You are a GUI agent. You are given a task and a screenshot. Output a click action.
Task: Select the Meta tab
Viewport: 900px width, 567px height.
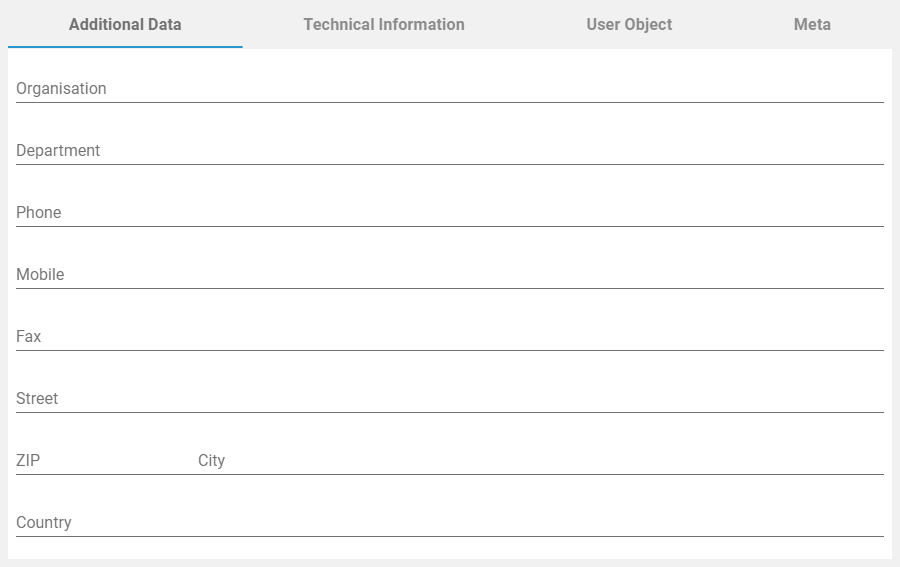point(812,24)
